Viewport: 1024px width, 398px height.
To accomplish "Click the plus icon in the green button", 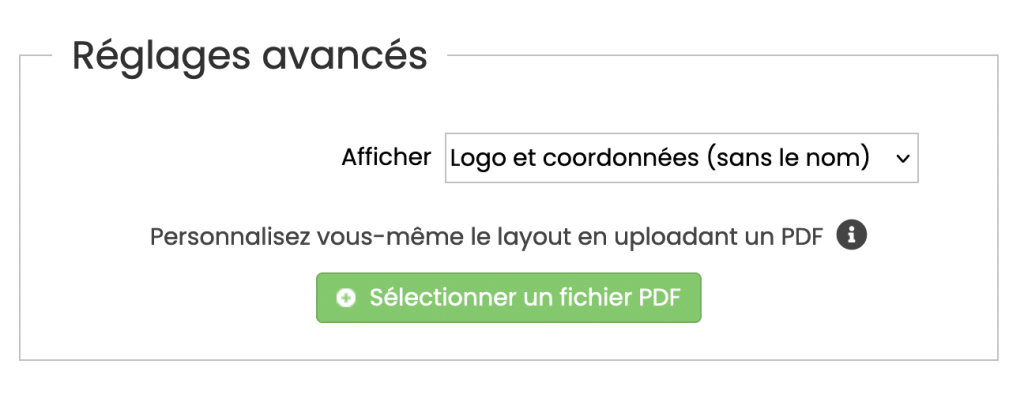I will [345, 298].
